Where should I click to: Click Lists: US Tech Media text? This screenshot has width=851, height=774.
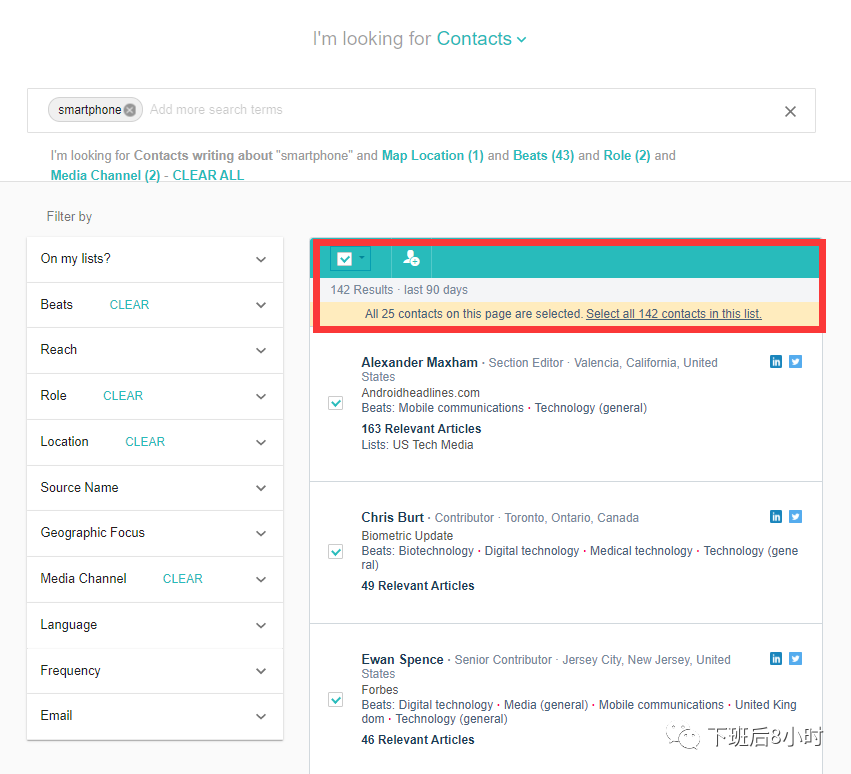coord(417,445)
